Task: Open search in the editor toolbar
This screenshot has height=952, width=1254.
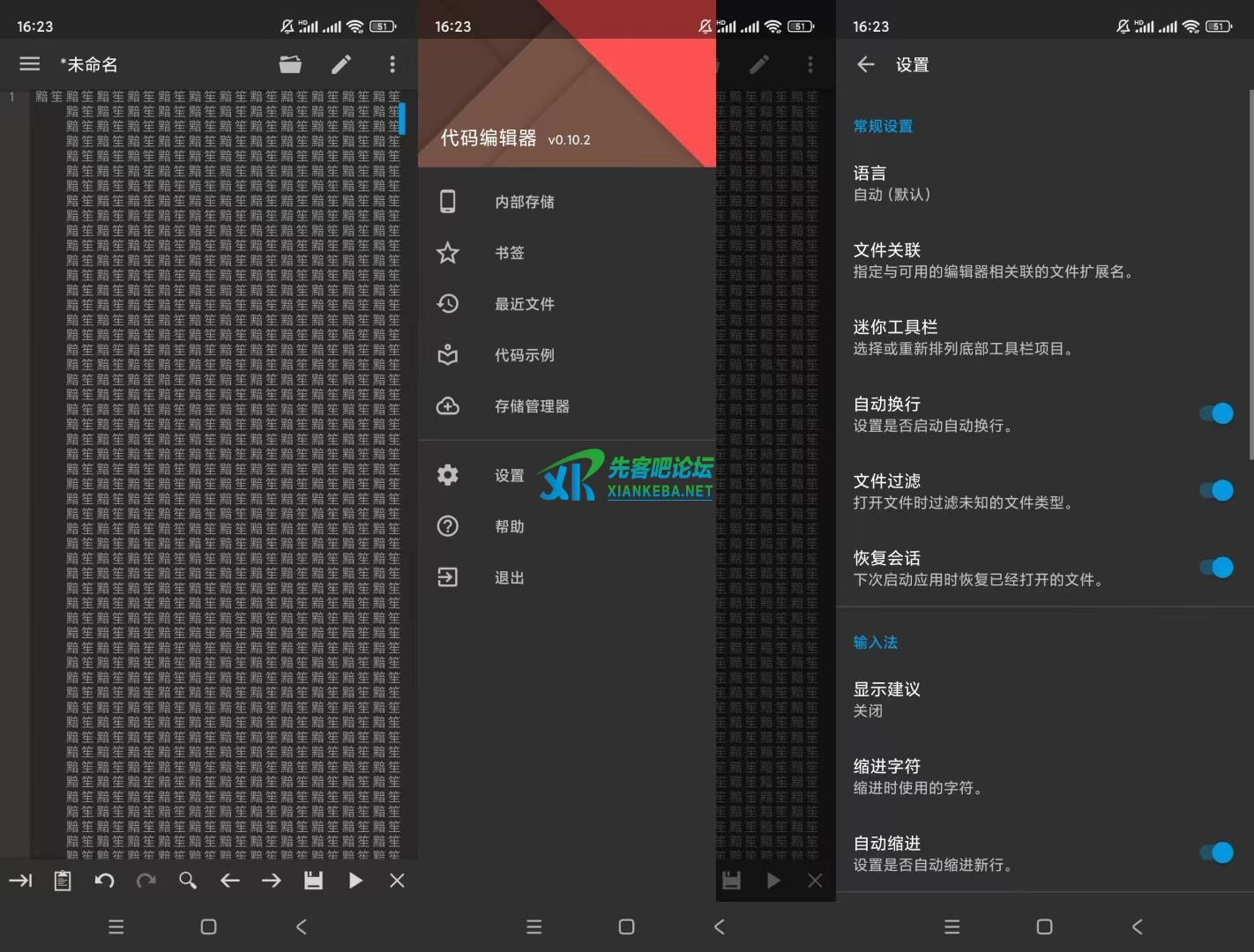Action: click(x=187, y=880)
